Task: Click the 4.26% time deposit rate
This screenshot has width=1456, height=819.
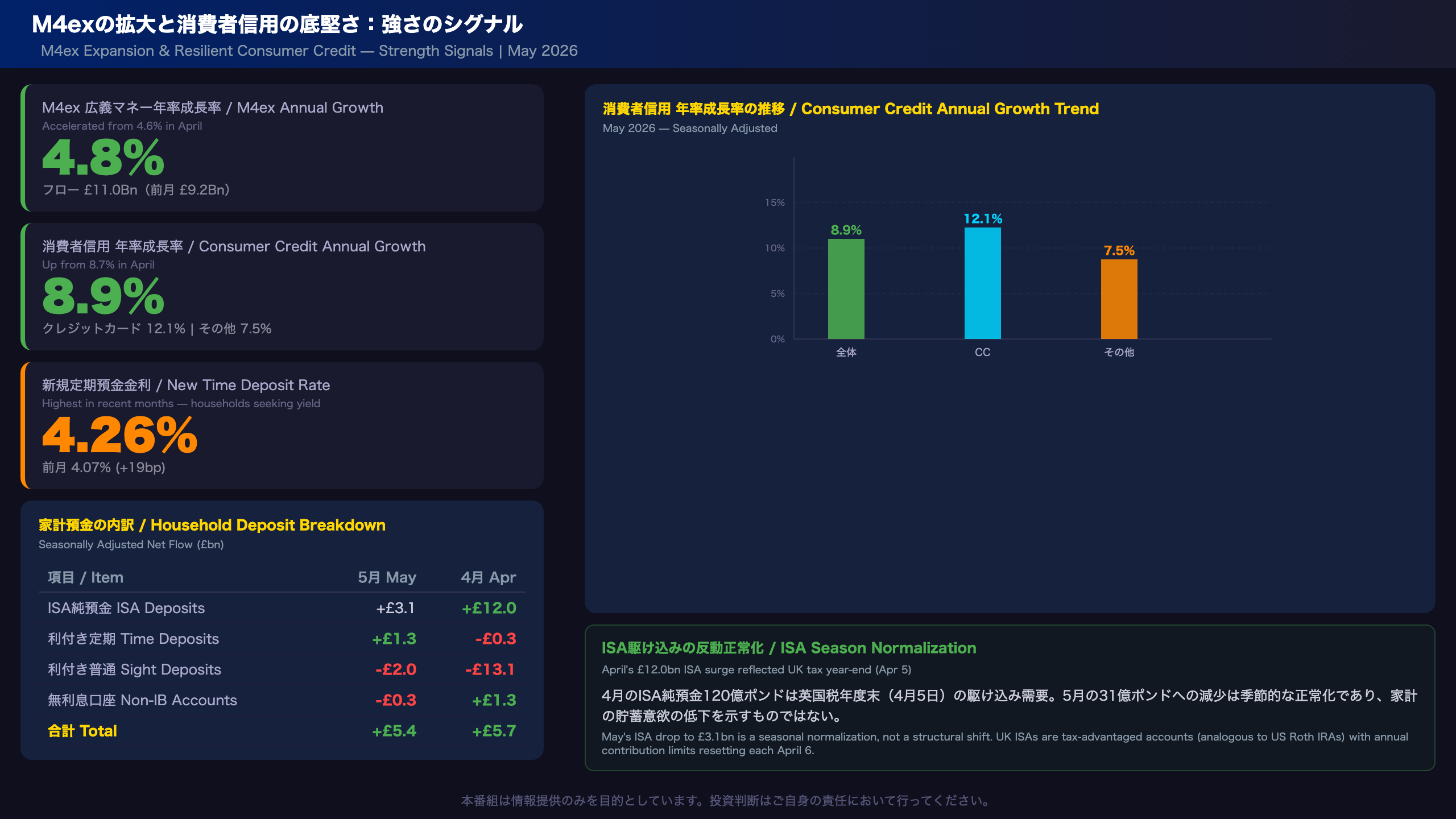Action: (120, 435)
